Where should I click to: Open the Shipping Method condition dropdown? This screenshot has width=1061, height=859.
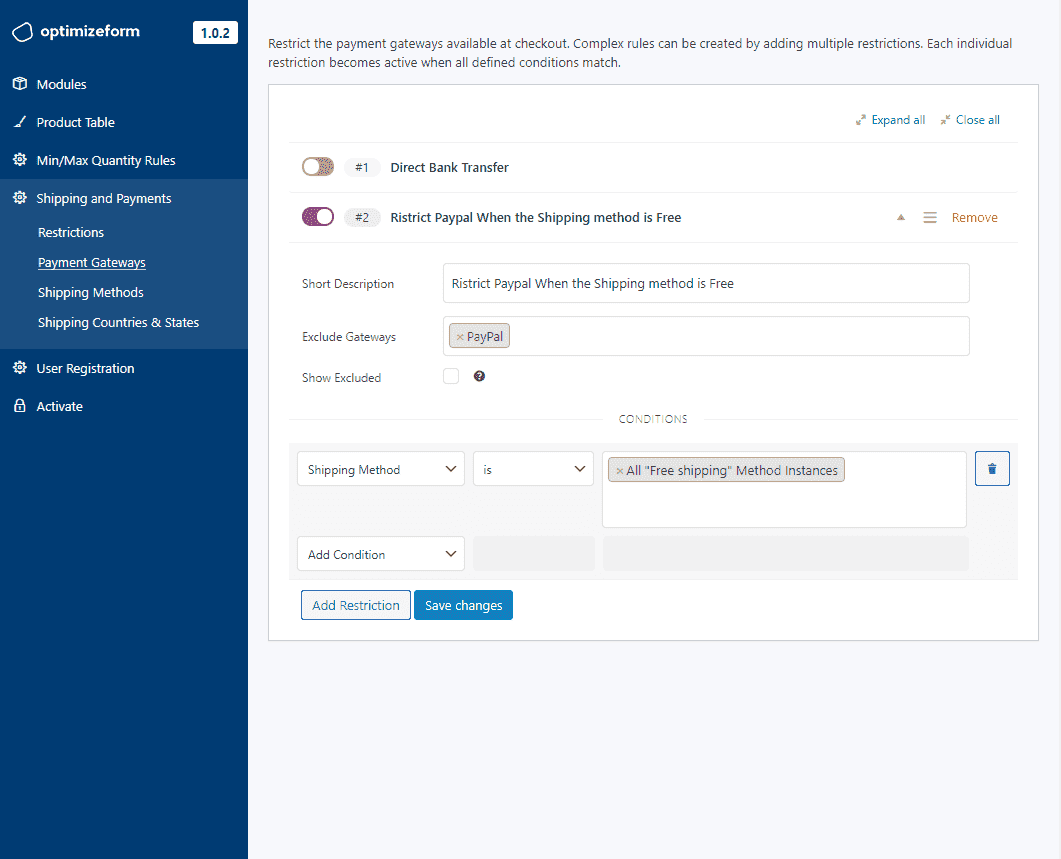(381, 468)
